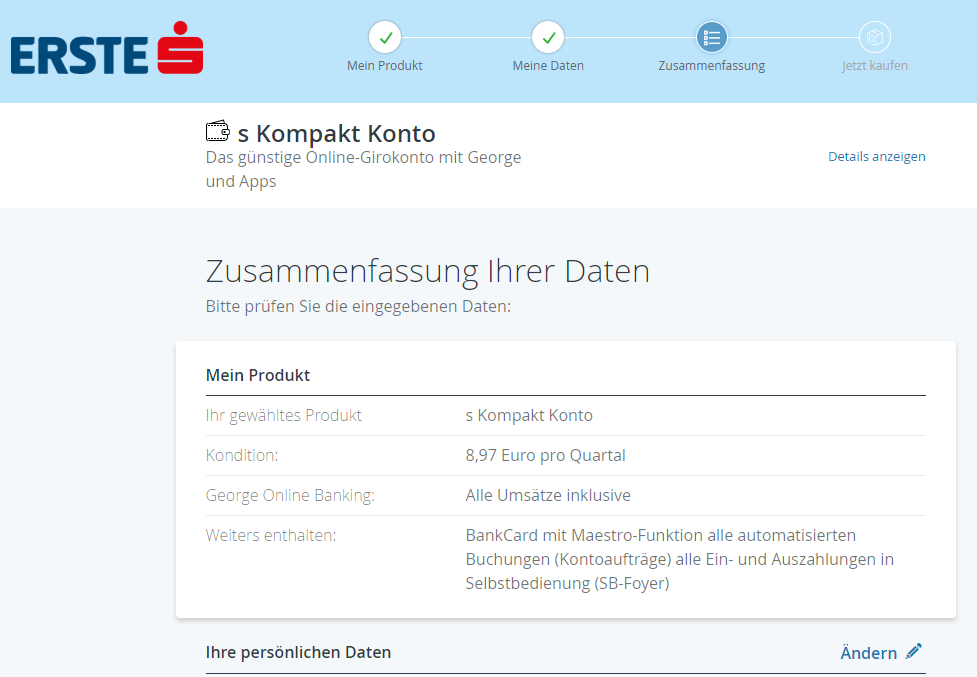Viewport: 977px width, 677px height.
Task: Click the Bitte prüfen Sie die eingegebenen Daten text
Action: 358,306
